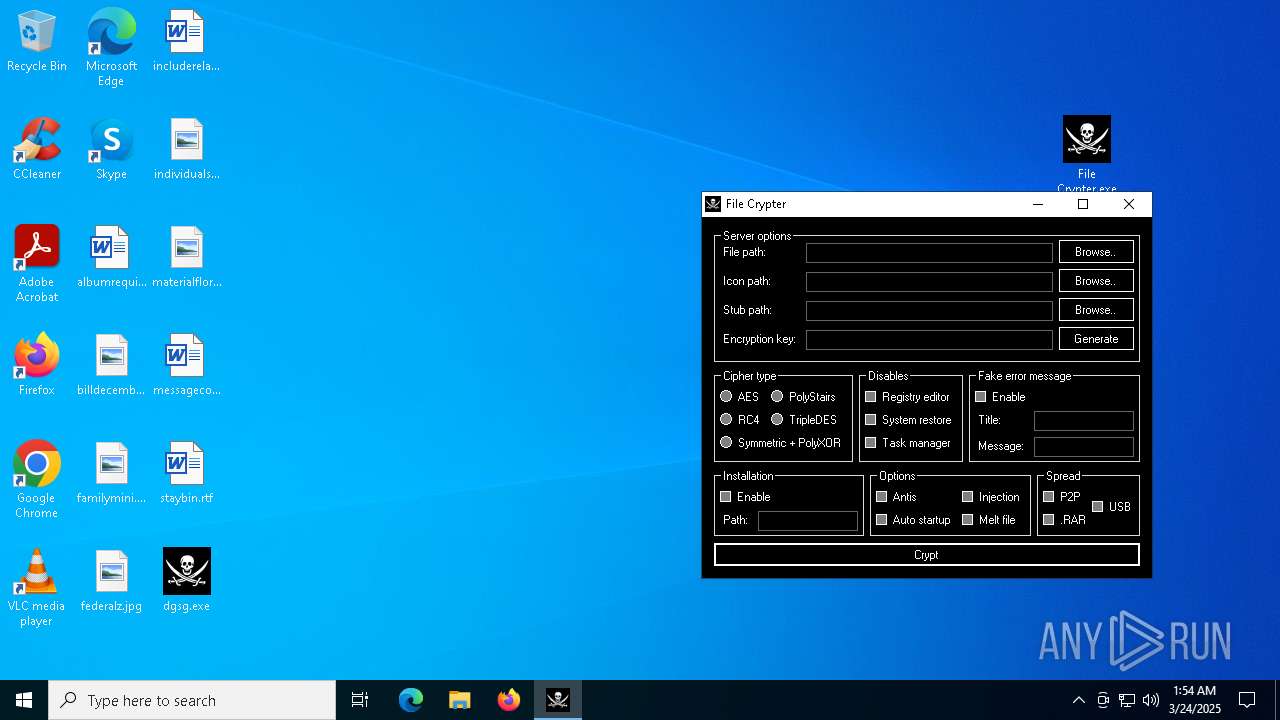Select the staybin.rtf document icon
Viewport: 1280px width, 720px height.
pos(186,473)
